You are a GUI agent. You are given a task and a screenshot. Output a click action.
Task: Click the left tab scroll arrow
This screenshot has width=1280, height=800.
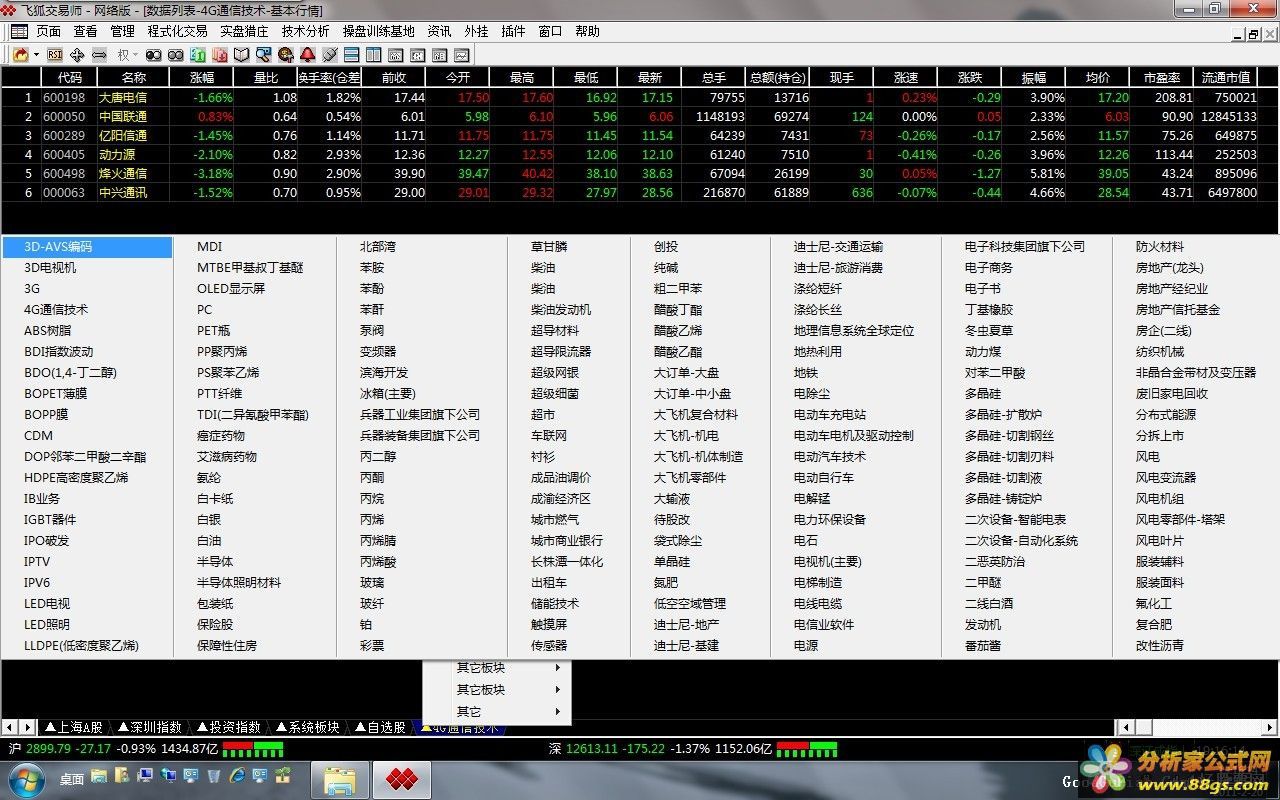pyautogui.click(x=9, y=727)
